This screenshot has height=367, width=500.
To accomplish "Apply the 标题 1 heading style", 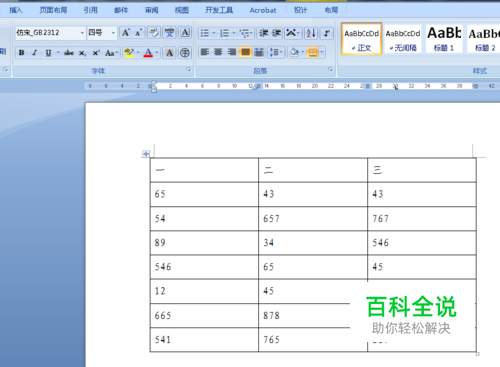I will 444,39.
